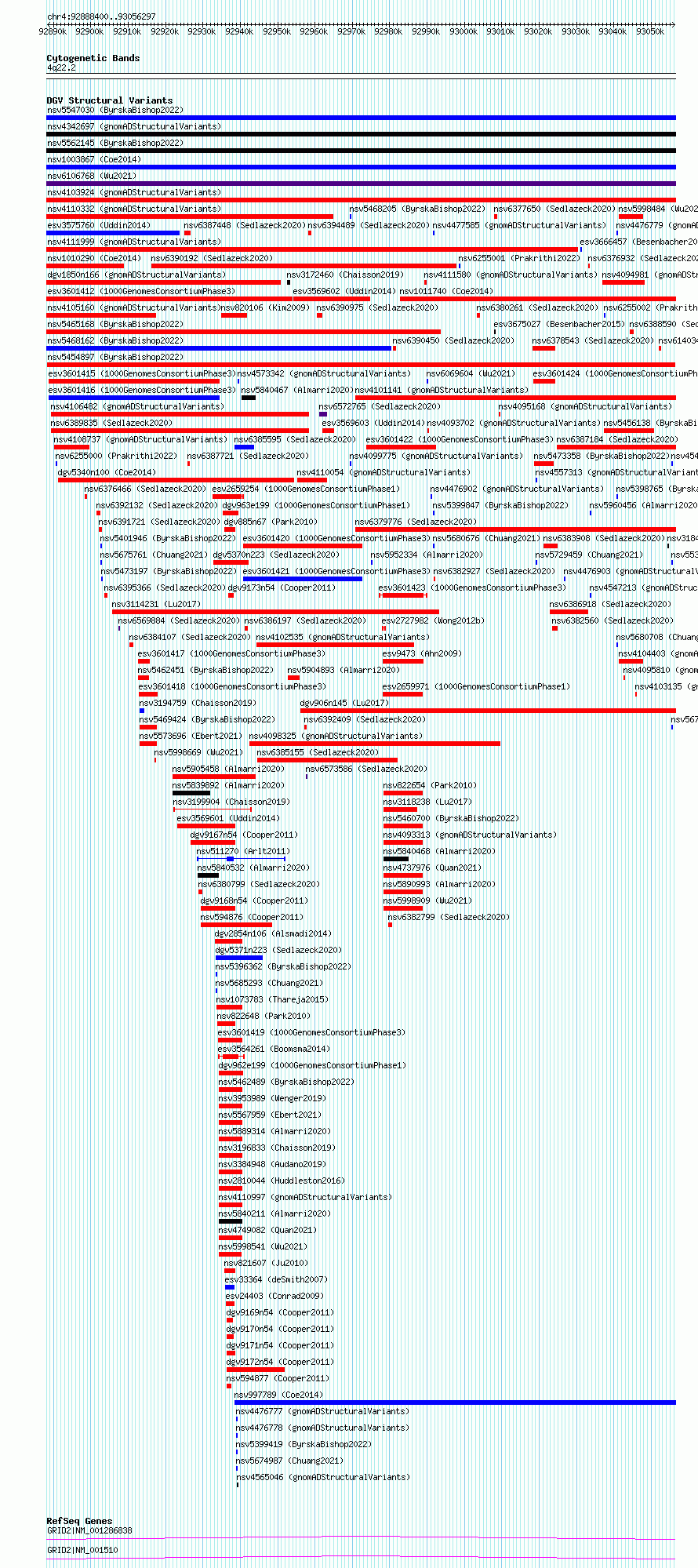Click dgv9173n54 (Cooper2011) label
This screenshot has height=1568, width=698.
282,588
